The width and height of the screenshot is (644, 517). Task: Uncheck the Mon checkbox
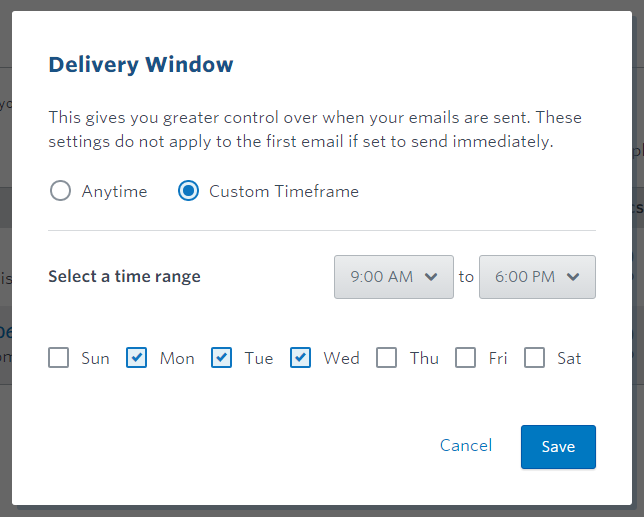pos(136,358)
